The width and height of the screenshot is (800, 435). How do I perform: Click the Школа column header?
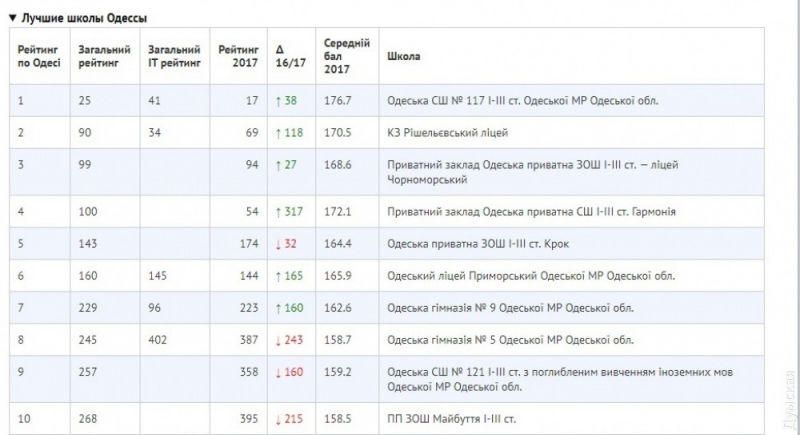click(x=403, y=56)
